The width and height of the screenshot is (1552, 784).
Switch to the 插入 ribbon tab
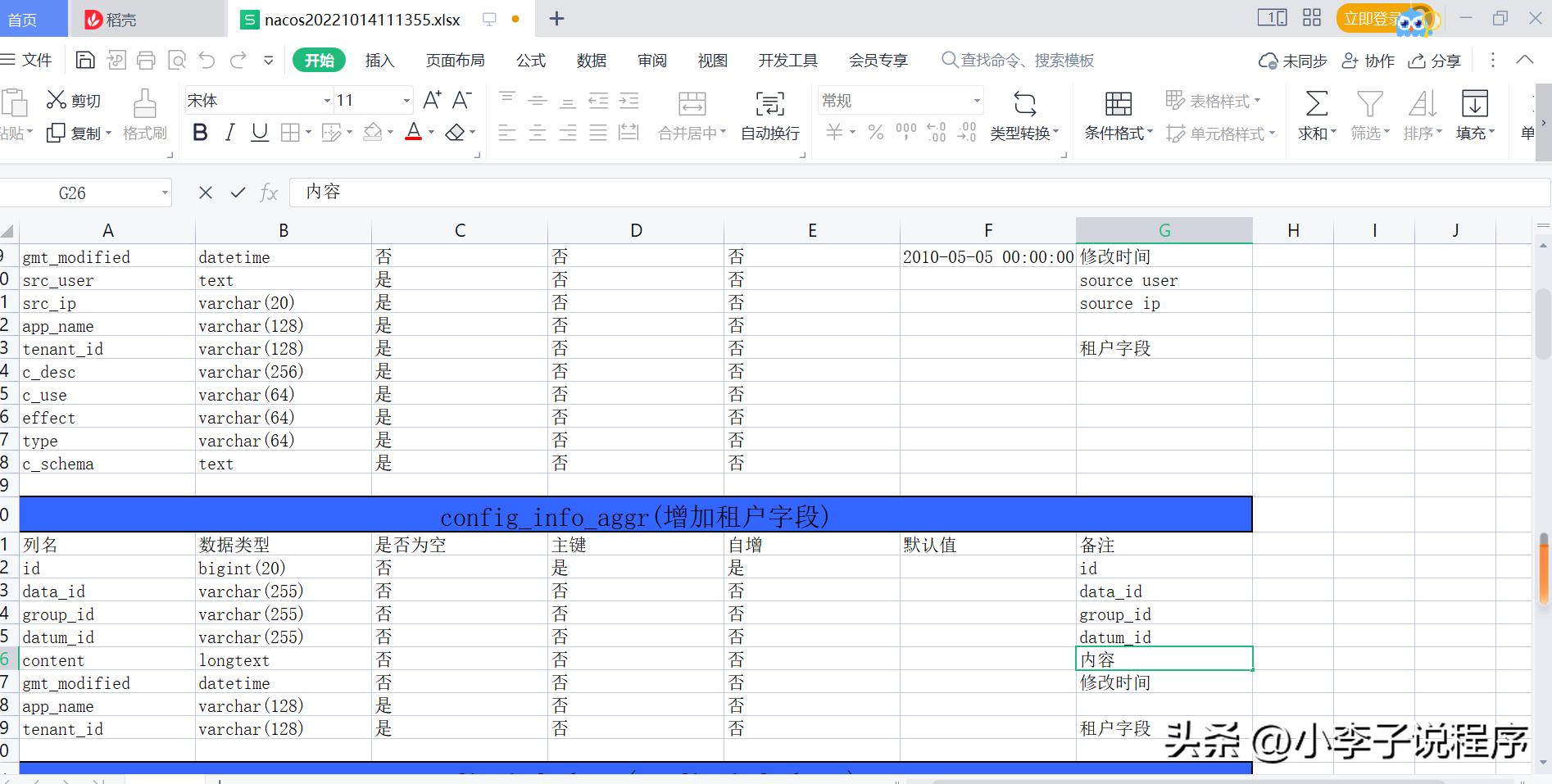(379, 60)
